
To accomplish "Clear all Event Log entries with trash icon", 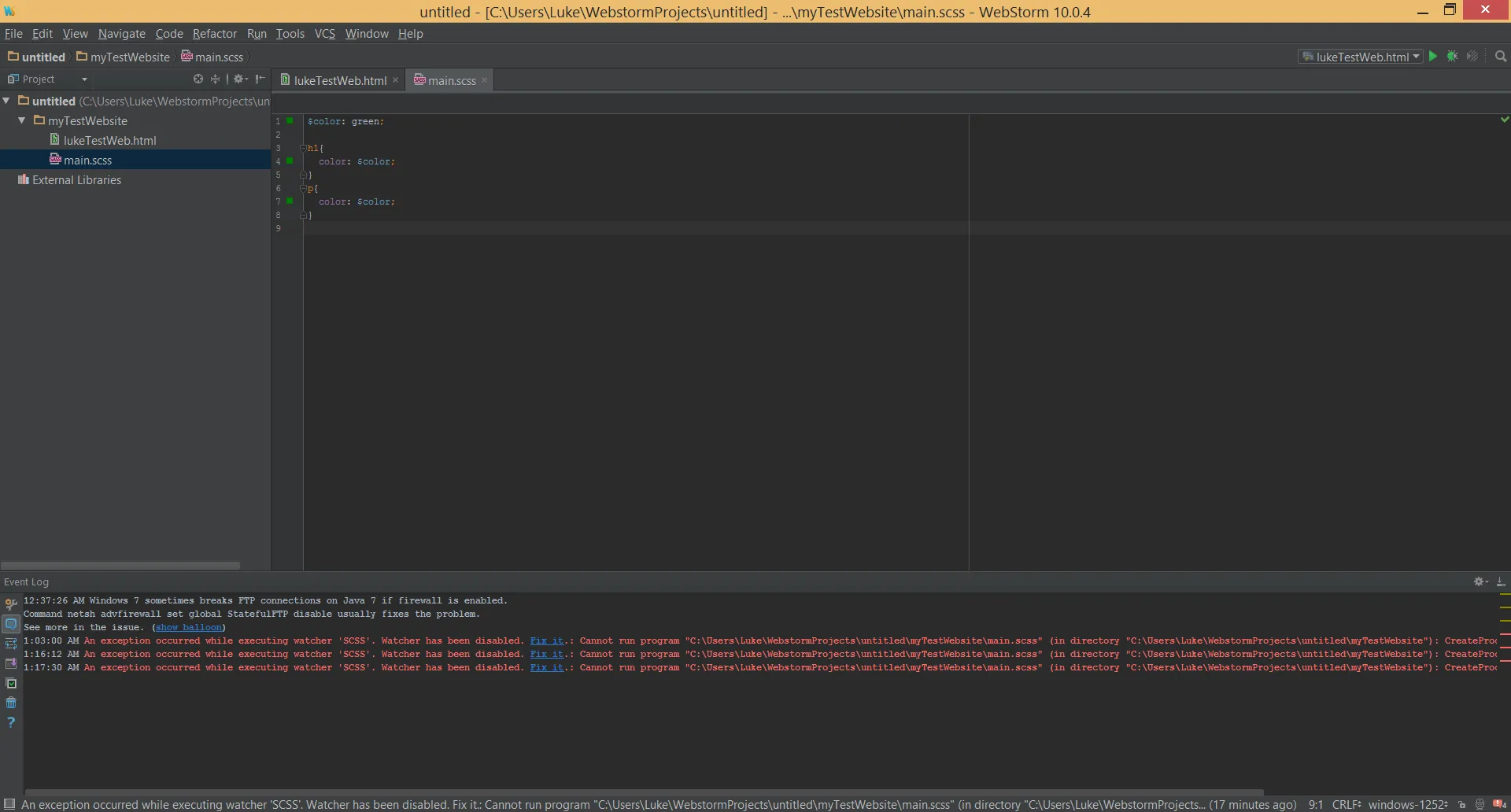I will pyautogui.click(x=11, y=703).
